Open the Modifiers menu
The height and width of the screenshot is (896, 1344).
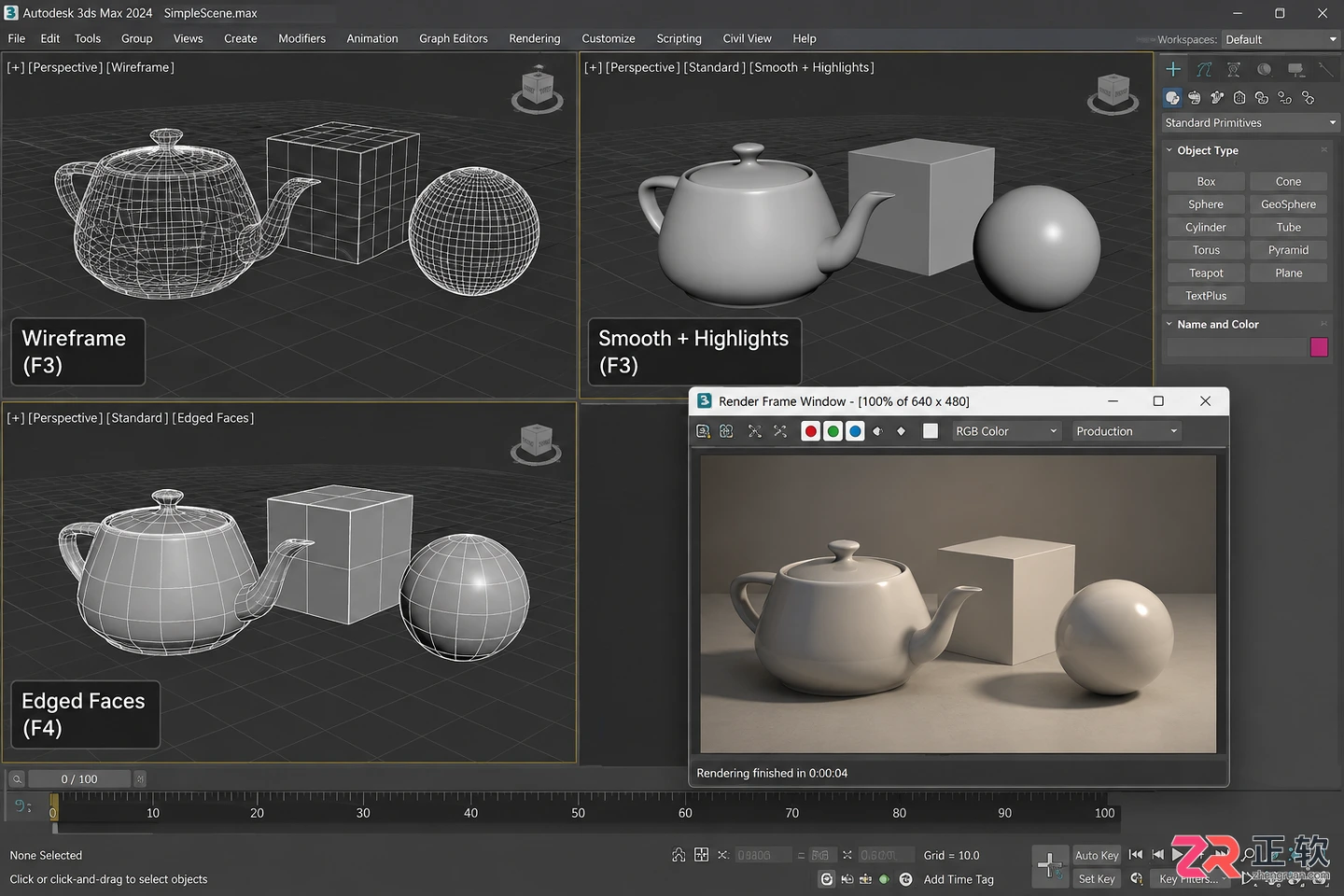click(x=301, y=38)
